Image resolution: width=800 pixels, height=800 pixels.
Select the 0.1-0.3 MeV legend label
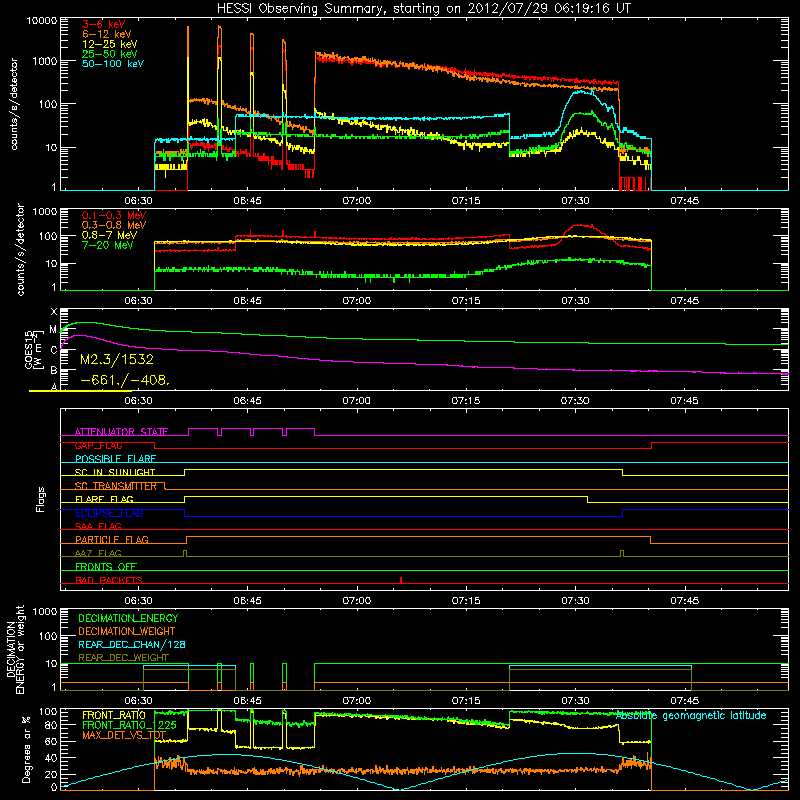pyautogui.click(x=114, y=215)
